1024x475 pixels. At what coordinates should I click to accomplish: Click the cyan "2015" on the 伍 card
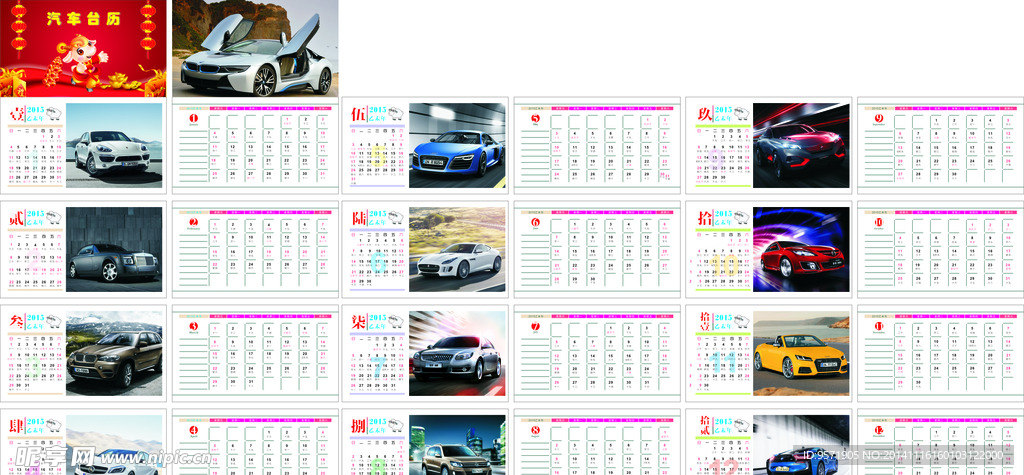tap(378, 109)
